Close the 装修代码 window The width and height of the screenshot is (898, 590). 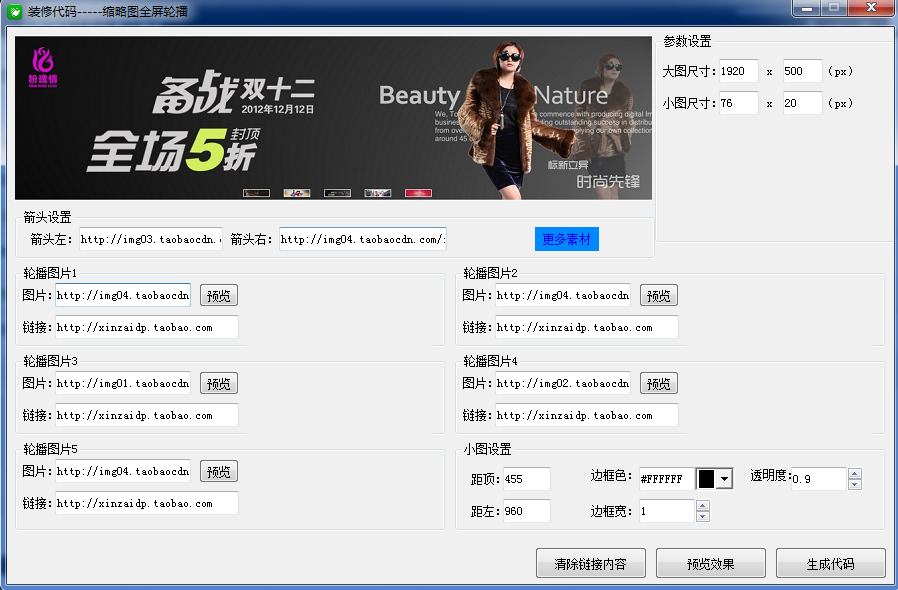click(872, 8)
